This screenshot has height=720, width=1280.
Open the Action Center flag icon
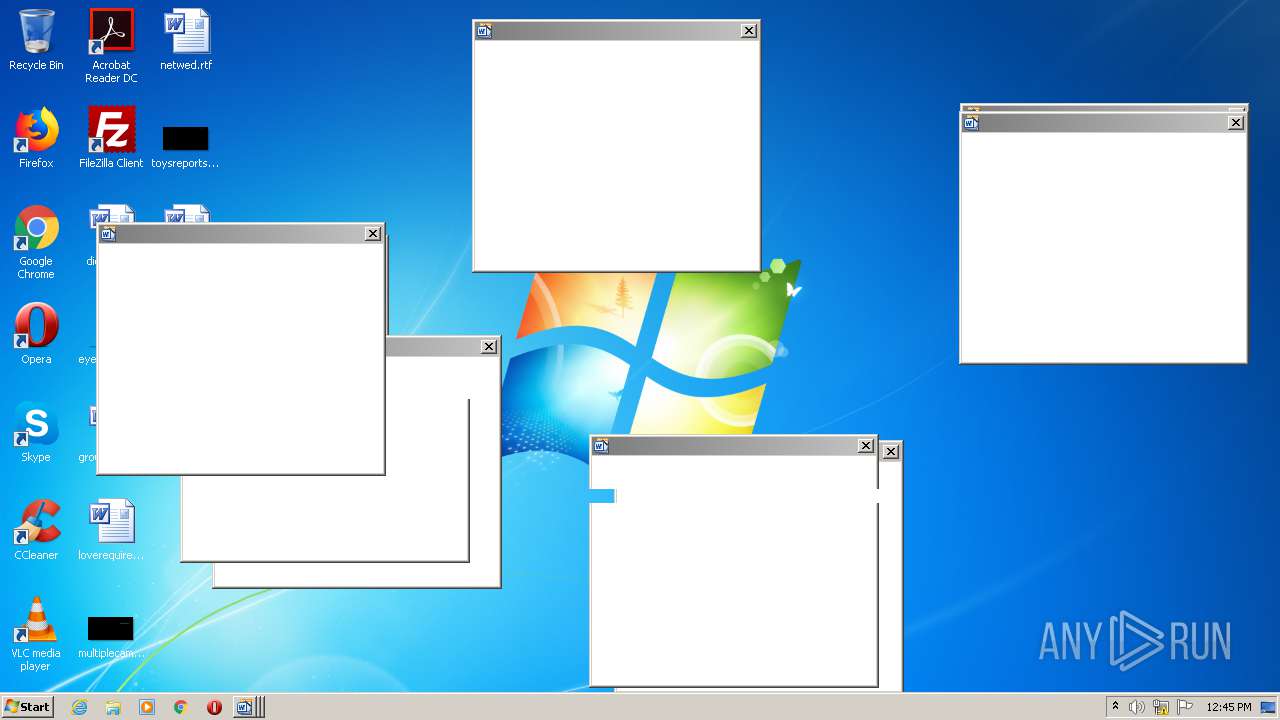(1185, 707)
